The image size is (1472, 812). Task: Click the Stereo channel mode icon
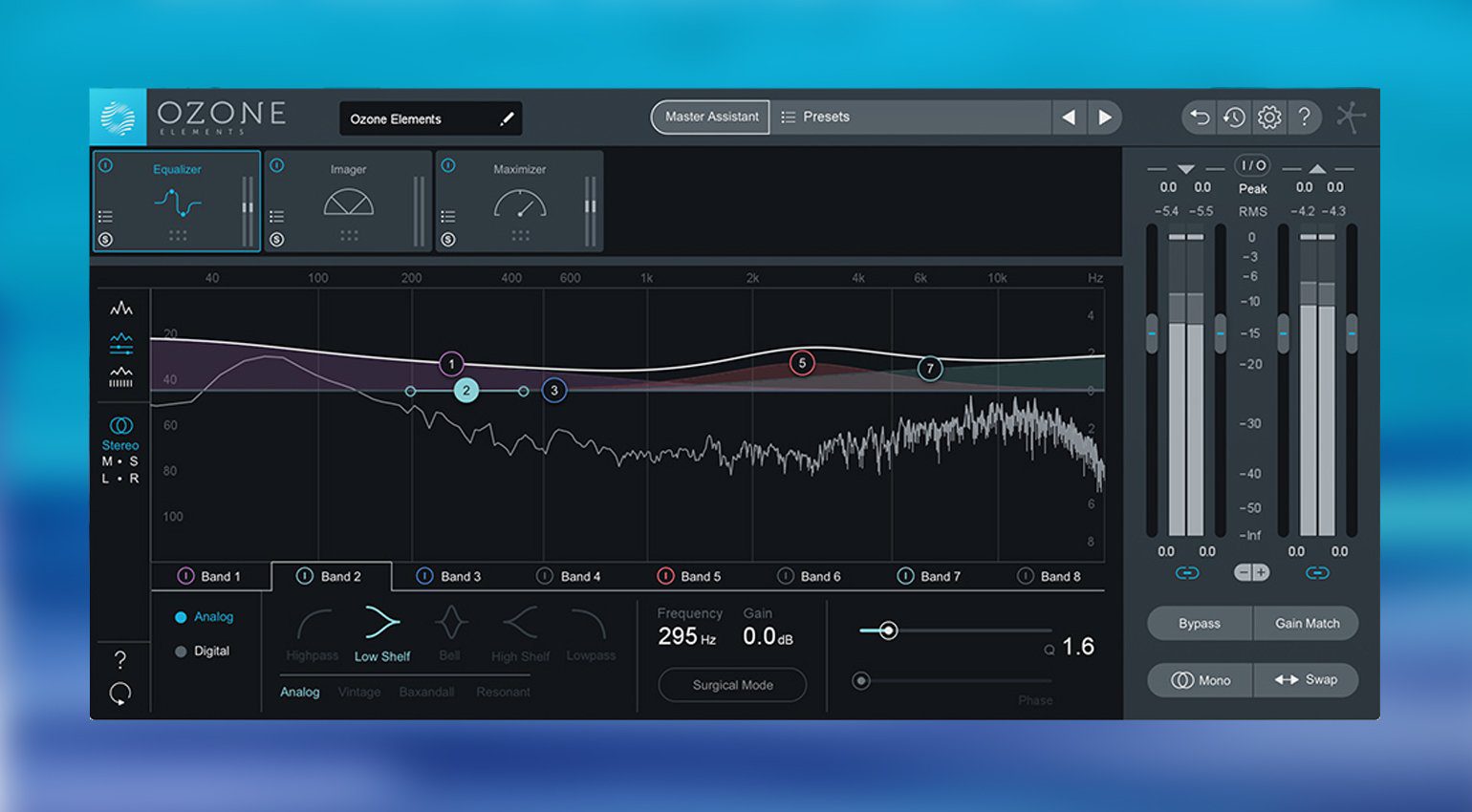[x=120, y=426]
